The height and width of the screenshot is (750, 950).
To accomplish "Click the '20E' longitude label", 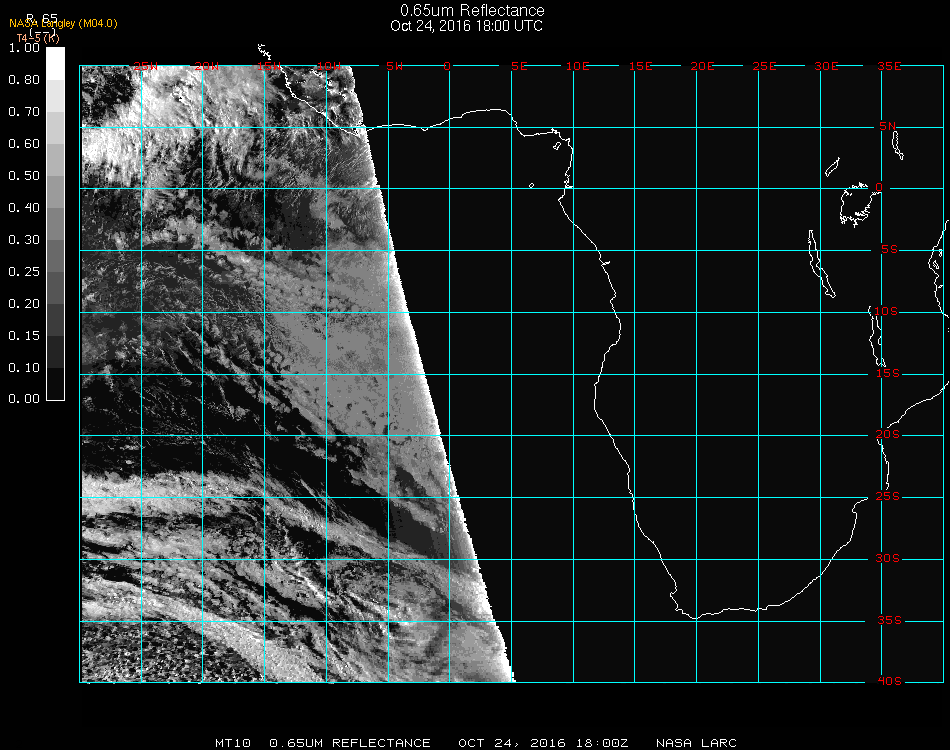I will tap(702, 67).
